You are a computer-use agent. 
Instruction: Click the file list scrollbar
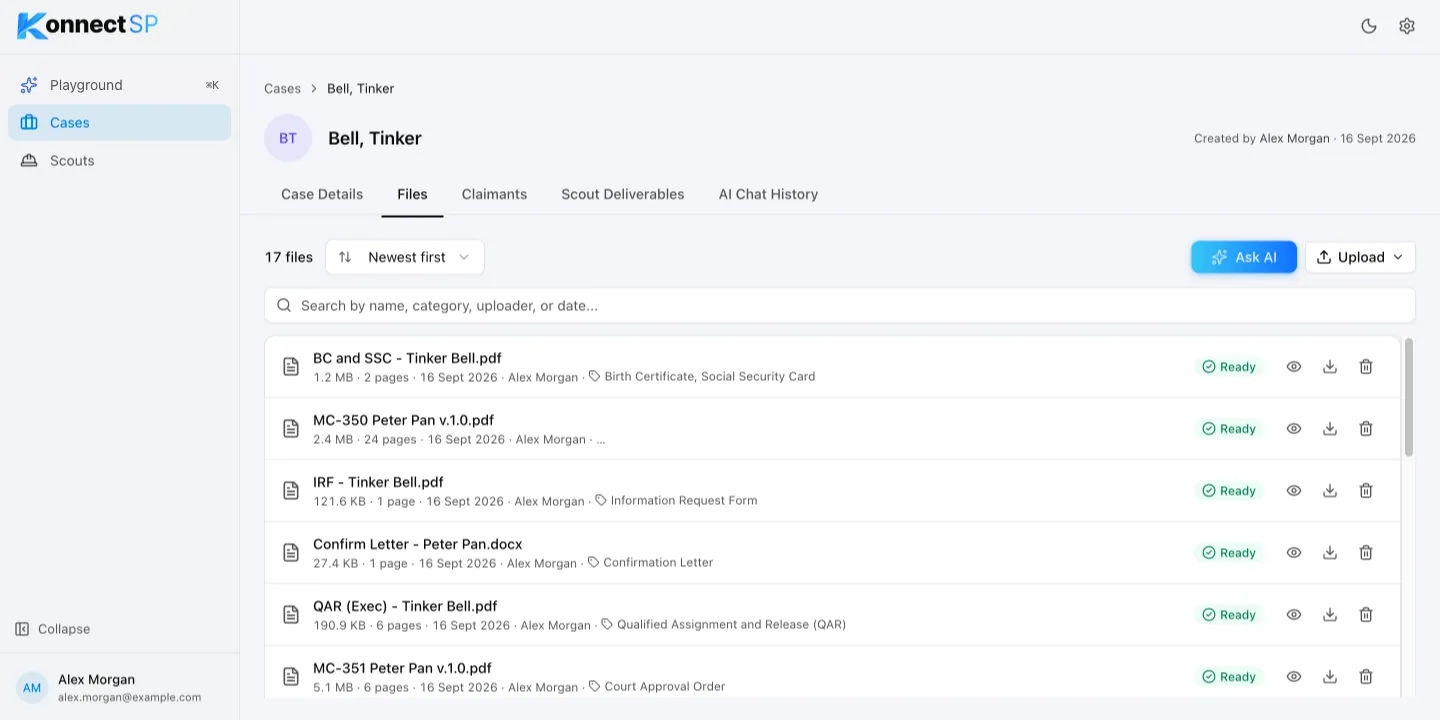point(1409,398)
